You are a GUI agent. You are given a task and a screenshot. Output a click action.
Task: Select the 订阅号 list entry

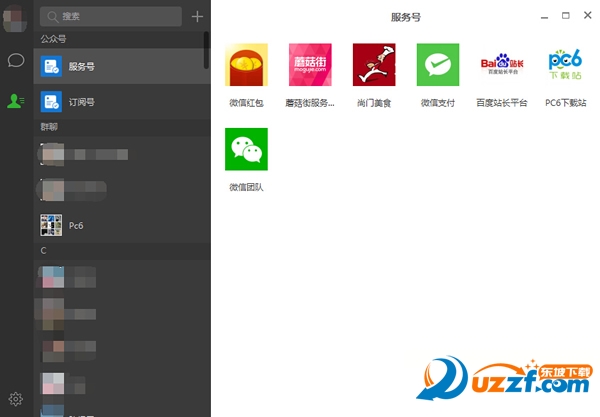point(122,102)
